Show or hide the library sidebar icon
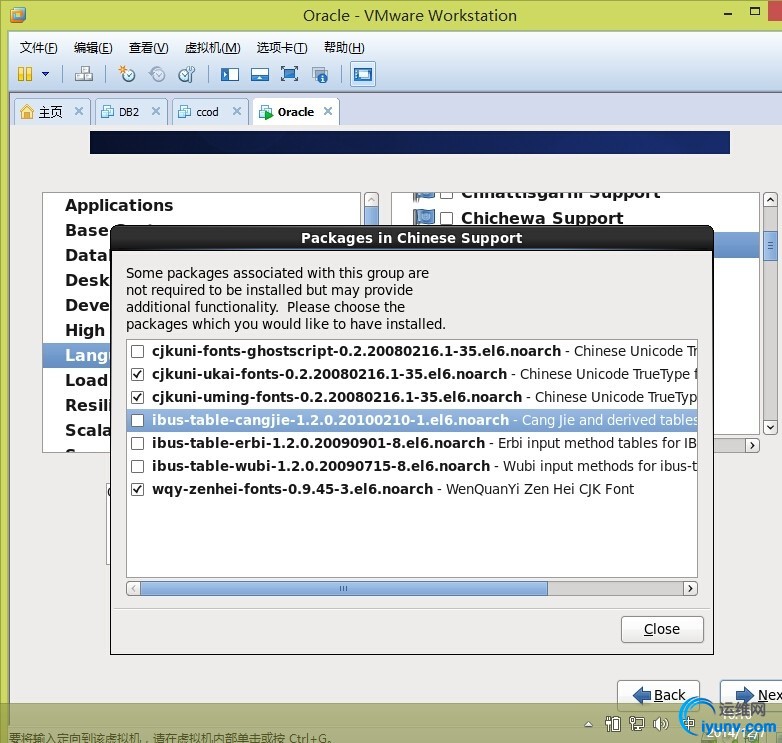This screenshot has height=743, width=782. pyautogui.click(x=230, y=75)
